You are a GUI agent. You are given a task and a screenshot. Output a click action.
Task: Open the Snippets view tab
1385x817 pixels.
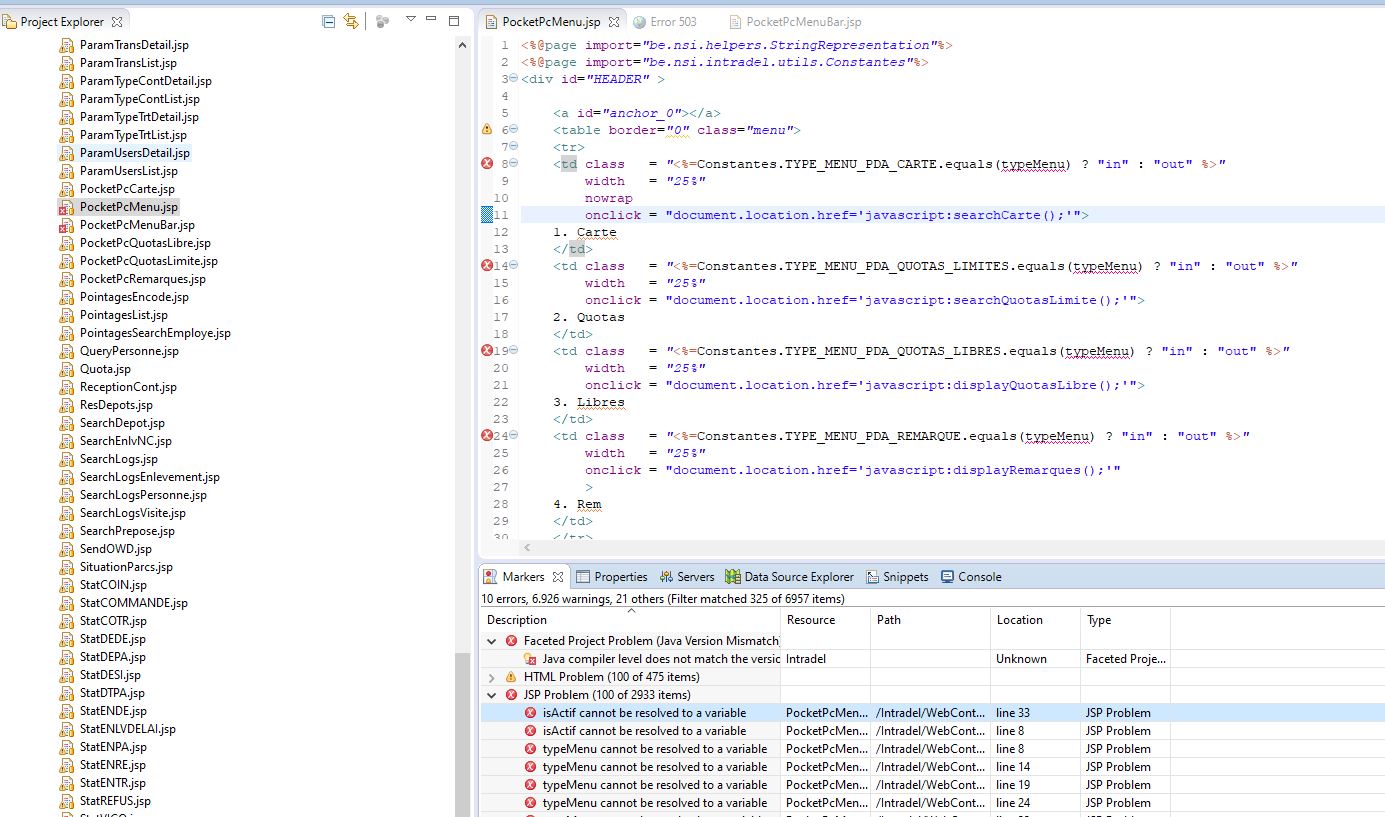897,577
